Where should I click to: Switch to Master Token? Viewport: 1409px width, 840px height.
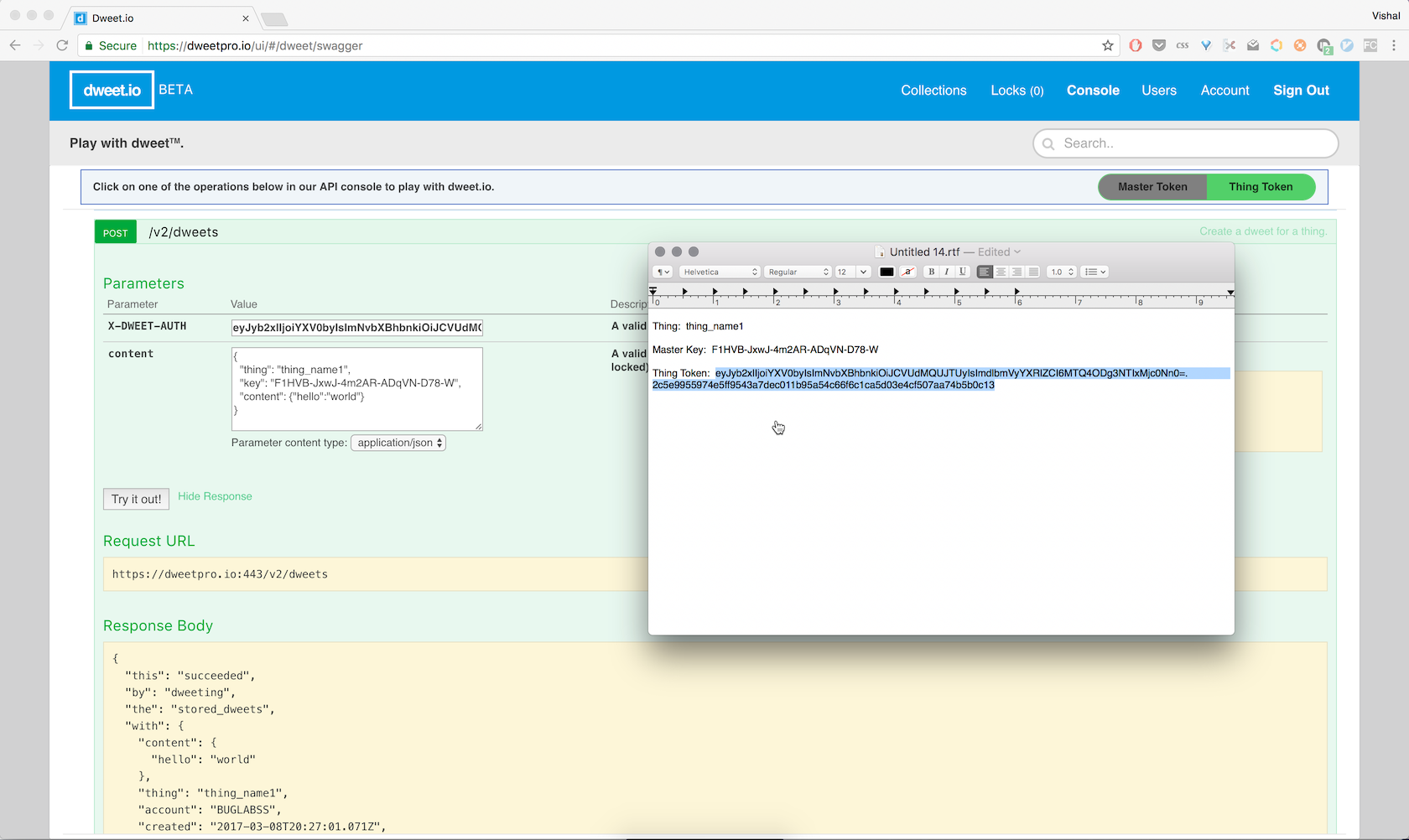pos(1152,187)
